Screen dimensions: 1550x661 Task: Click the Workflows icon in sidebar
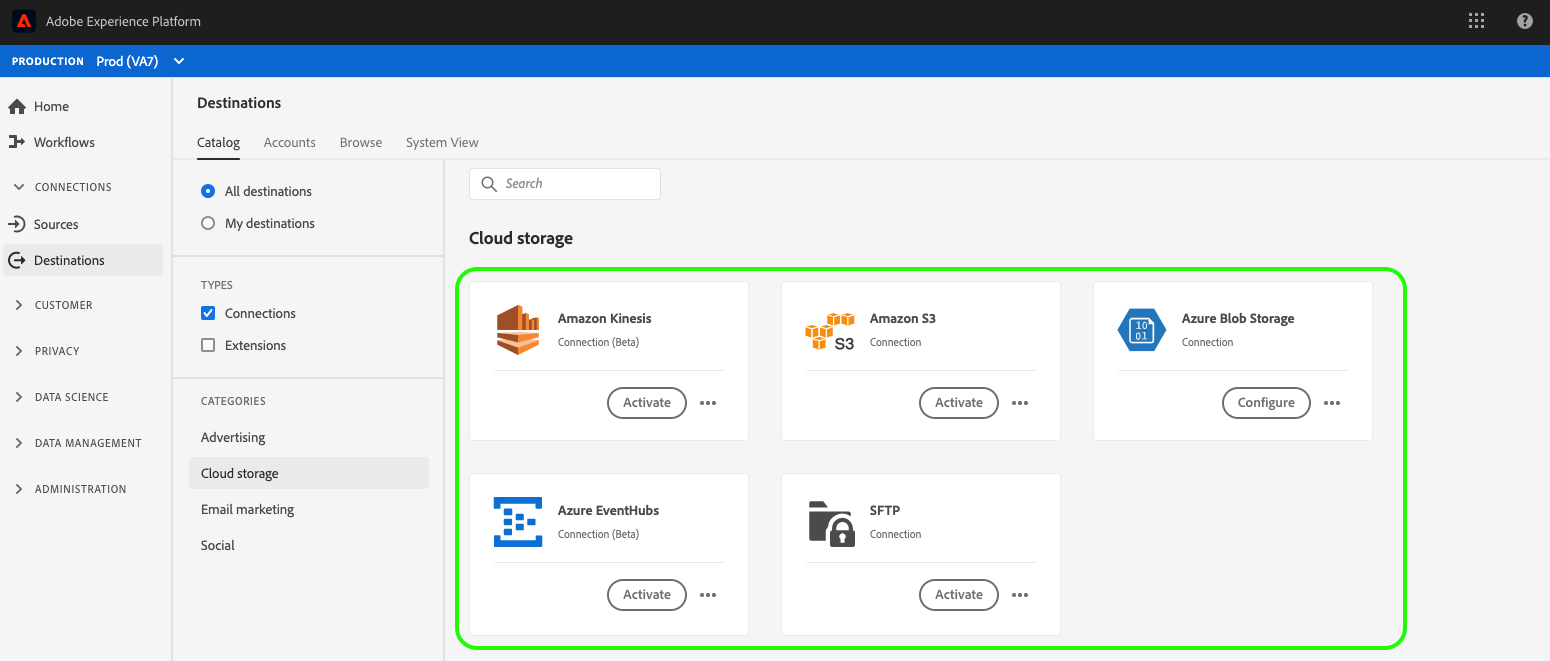16,142
